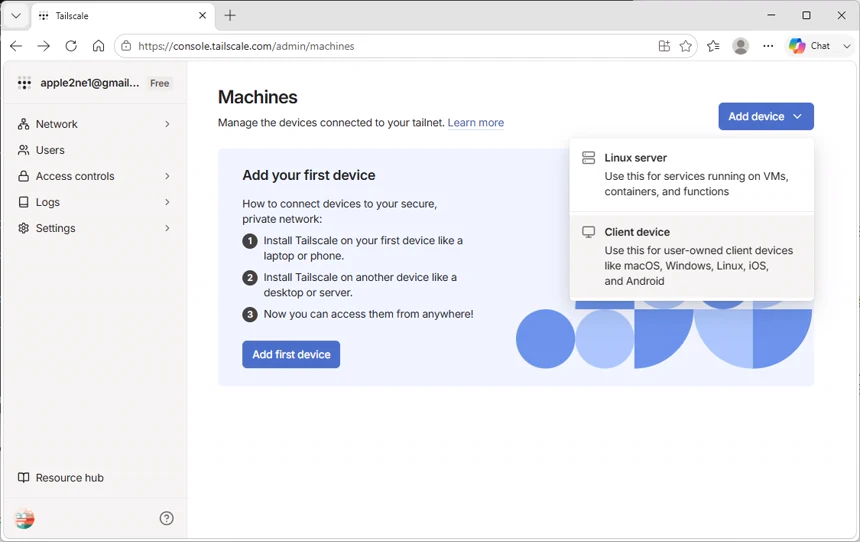Image resolution: width=860 pixels, height=542 pixels.
Task: Click the Add device dropdown button
Action: click(766, 116)
